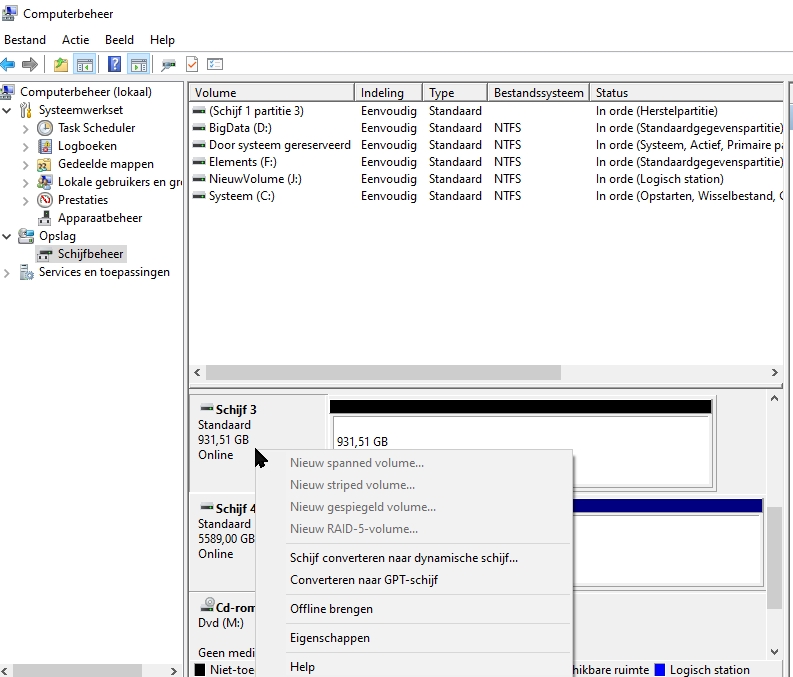Select the Systeem (C:) volume row
This screenshot has height=677, width=793.
coord(241,196)
